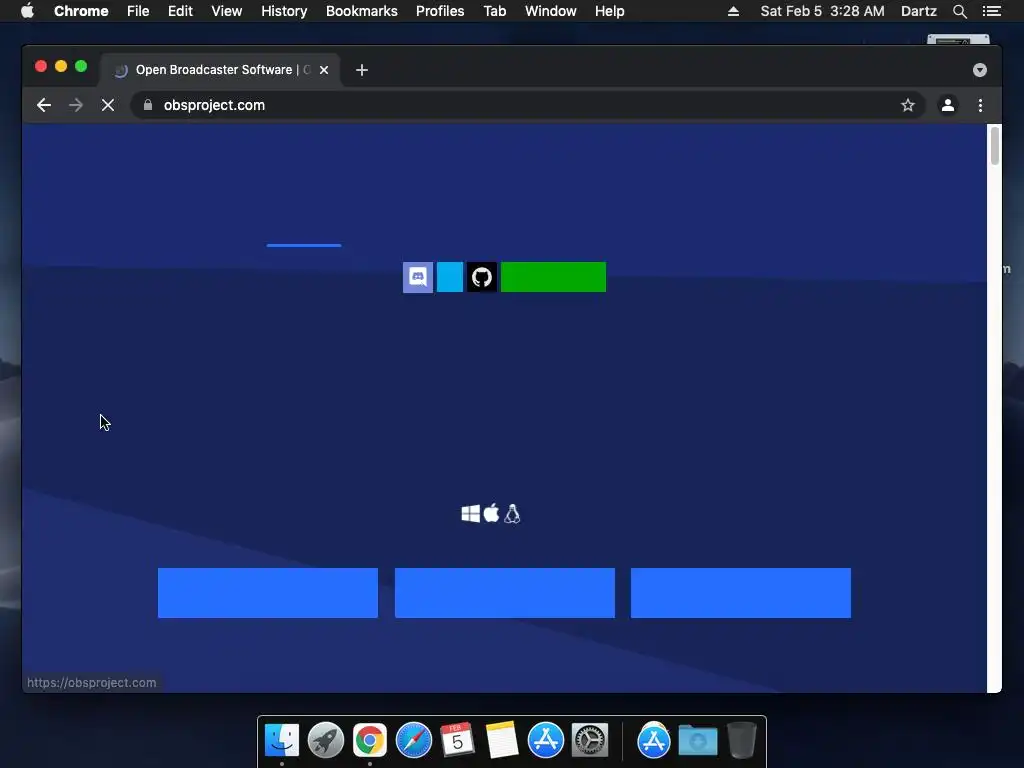
Task: Open the App Store icon beside Notes
Action: pyautogui.click(x=545, y=740)
